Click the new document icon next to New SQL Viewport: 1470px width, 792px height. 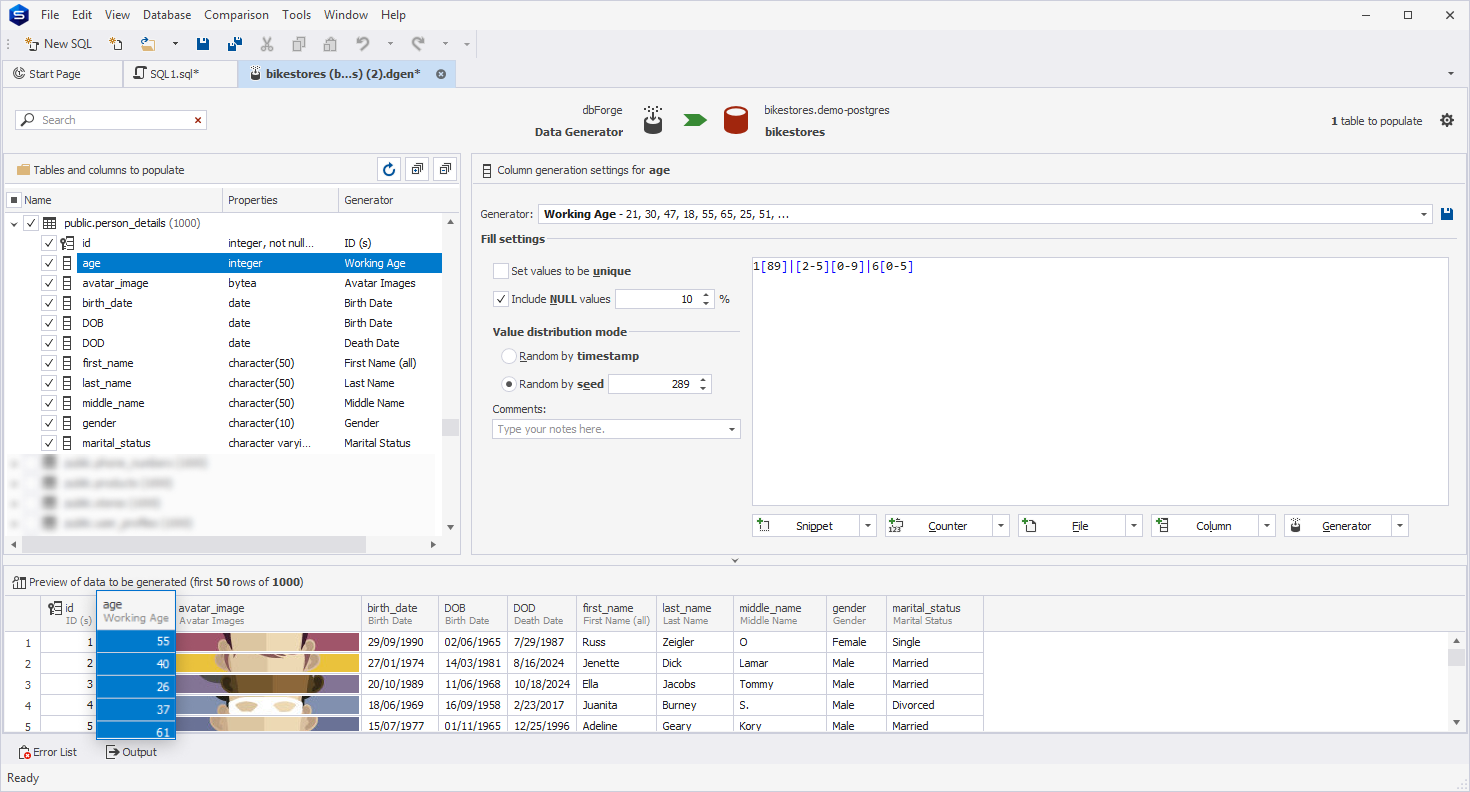116,44
